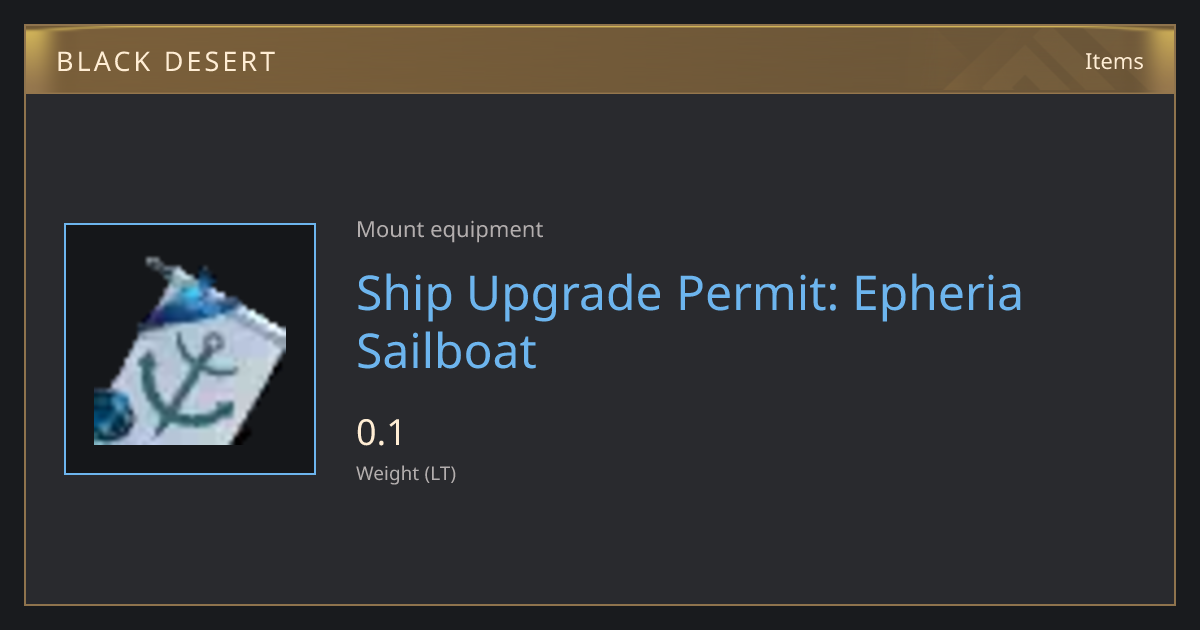Open Ship Upgrade Permit: Epheria Sailboat title
This screenshot has height=630, width=1200.
pyautogui.click(x=690, y=322)
